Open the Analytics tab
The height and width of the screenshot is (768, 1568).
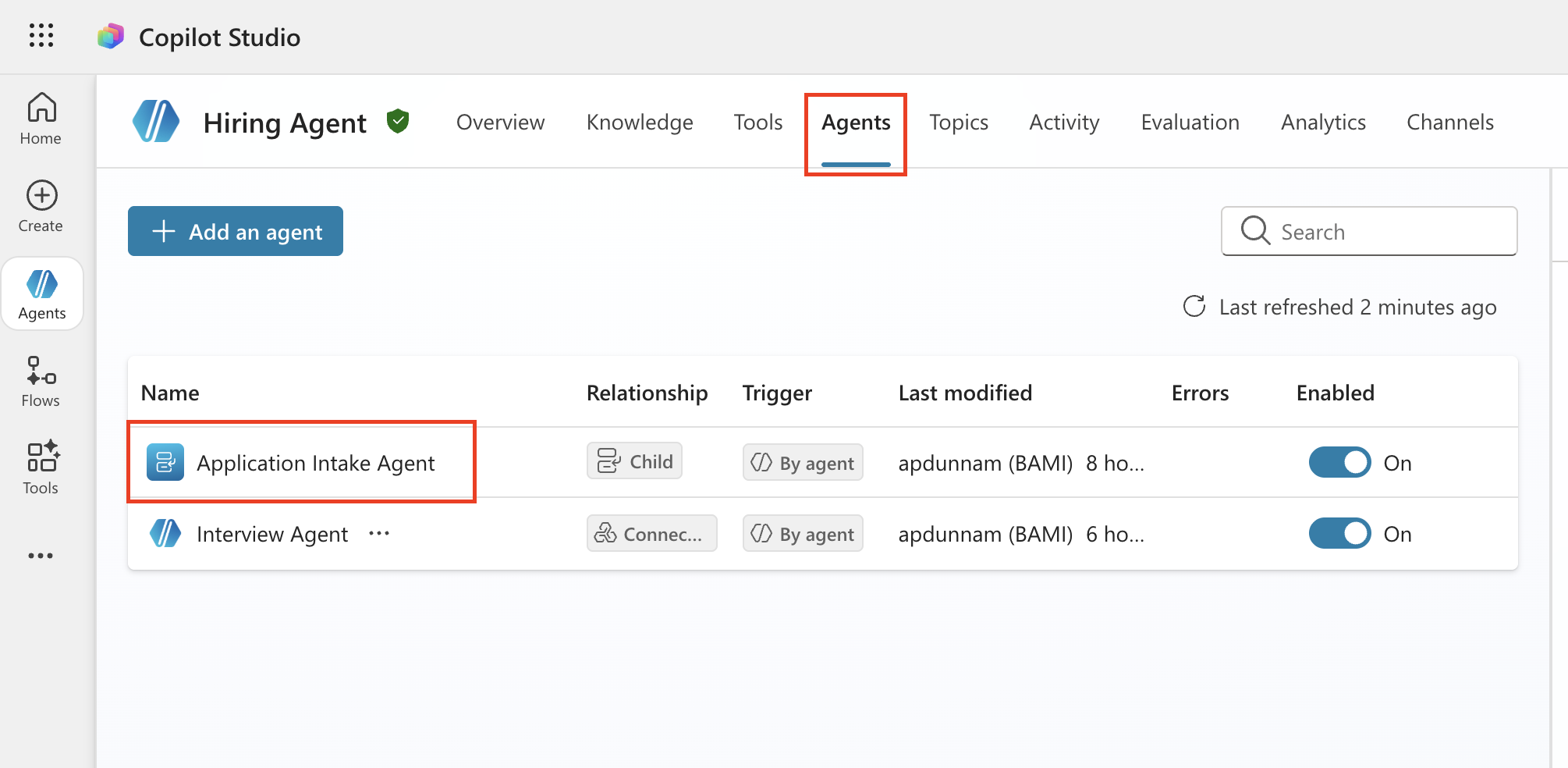coord(1322,123)
